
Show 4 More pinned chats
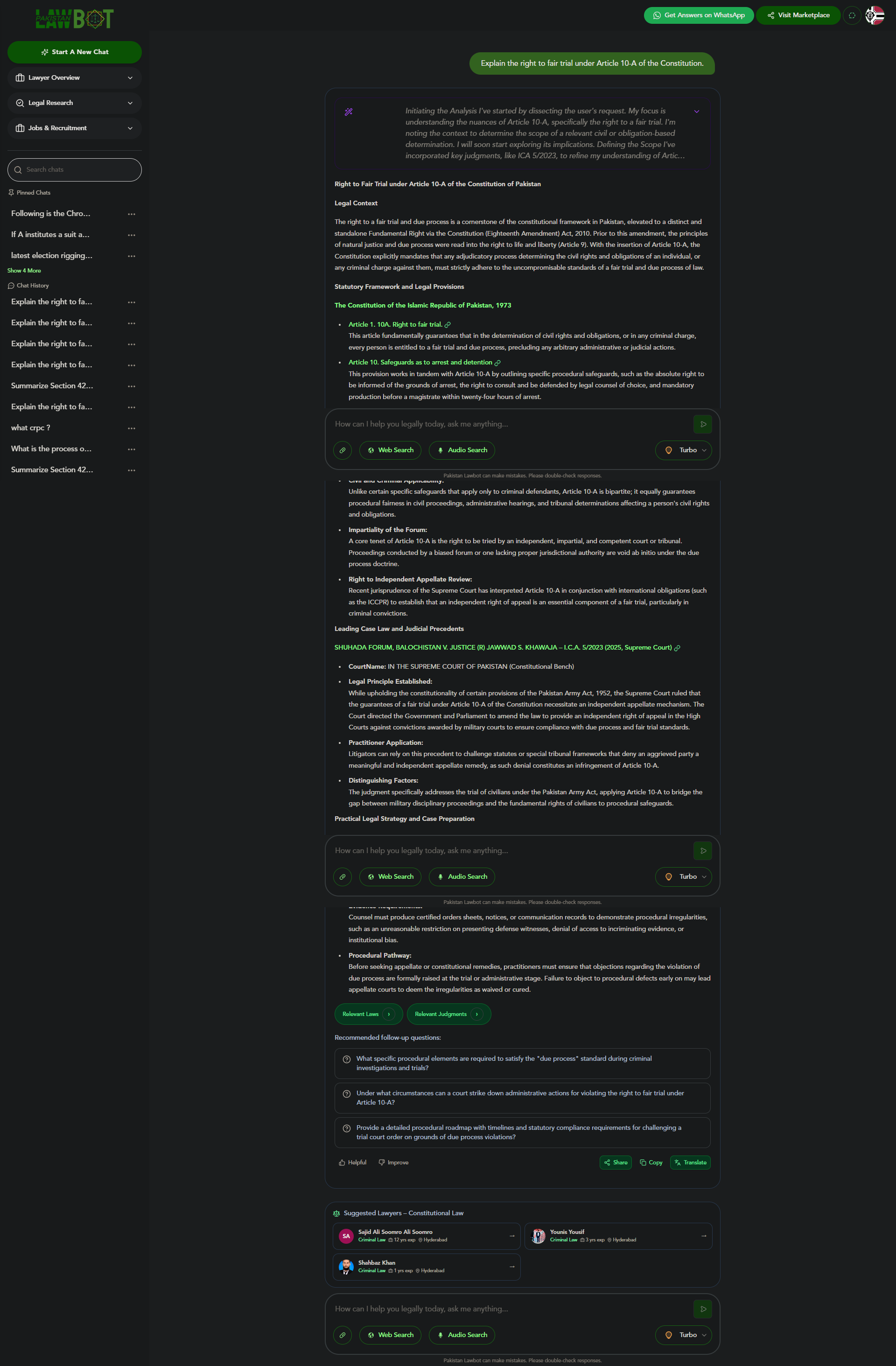(x=24, y=271)
